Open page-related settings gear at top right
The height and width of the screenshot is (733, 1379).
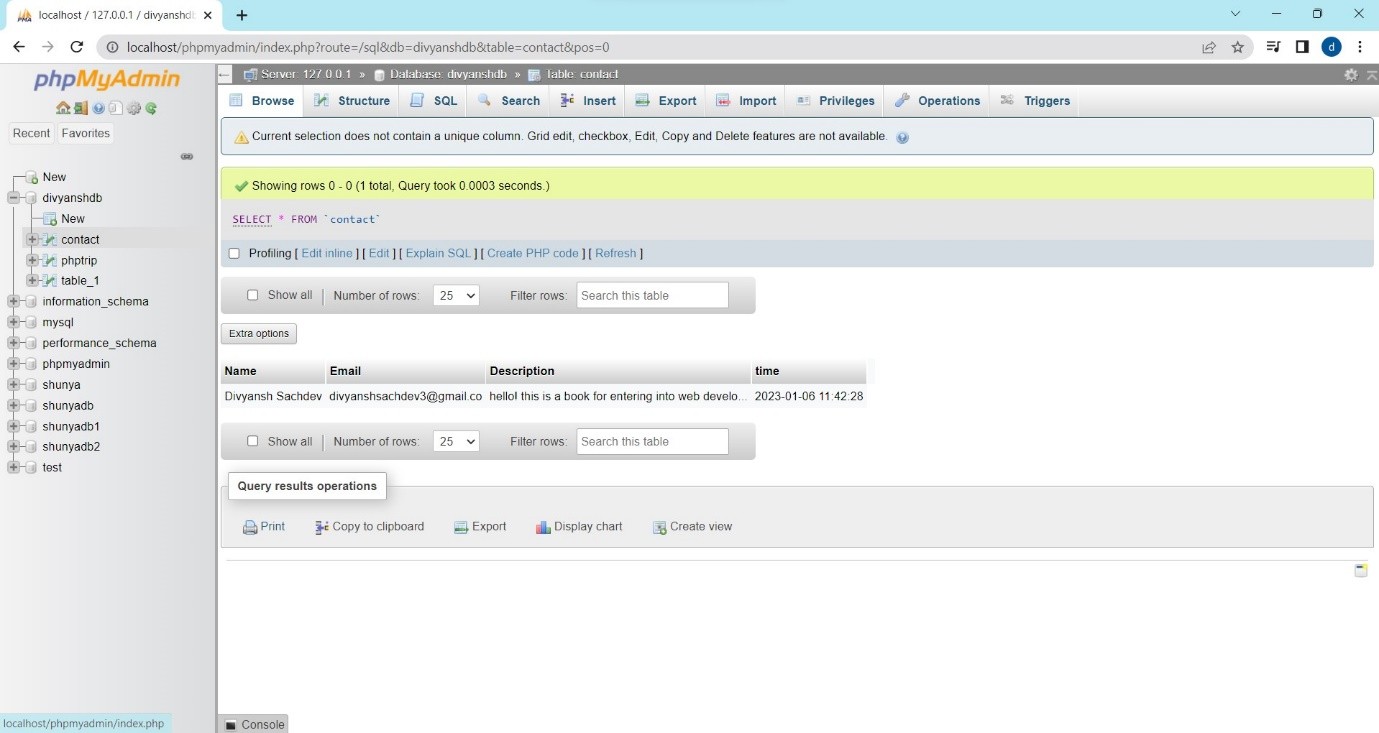[x=1351, y=75]
